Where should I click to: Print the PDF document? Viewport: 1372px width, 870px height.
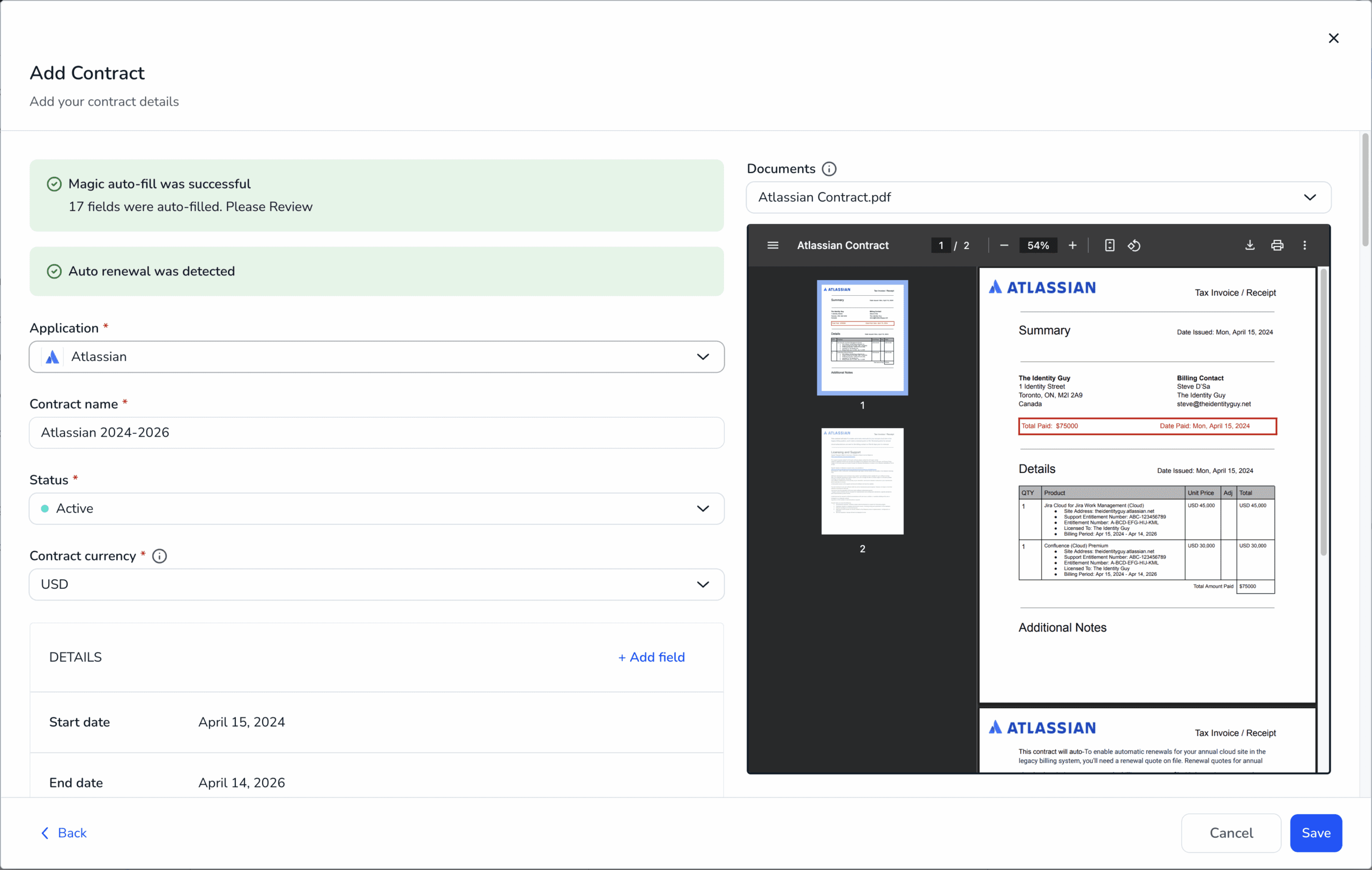click(x=1277, y=245)
